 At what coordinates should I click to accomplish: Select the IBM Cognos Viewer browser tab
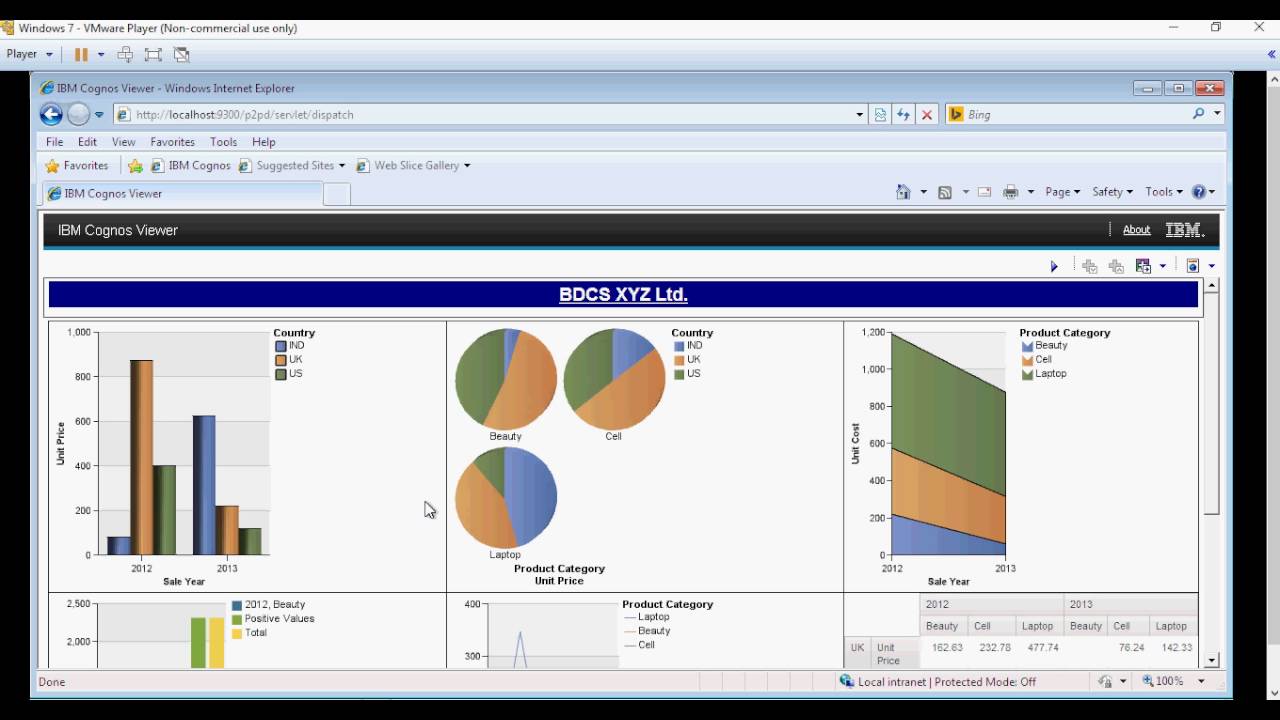(182, 193)
